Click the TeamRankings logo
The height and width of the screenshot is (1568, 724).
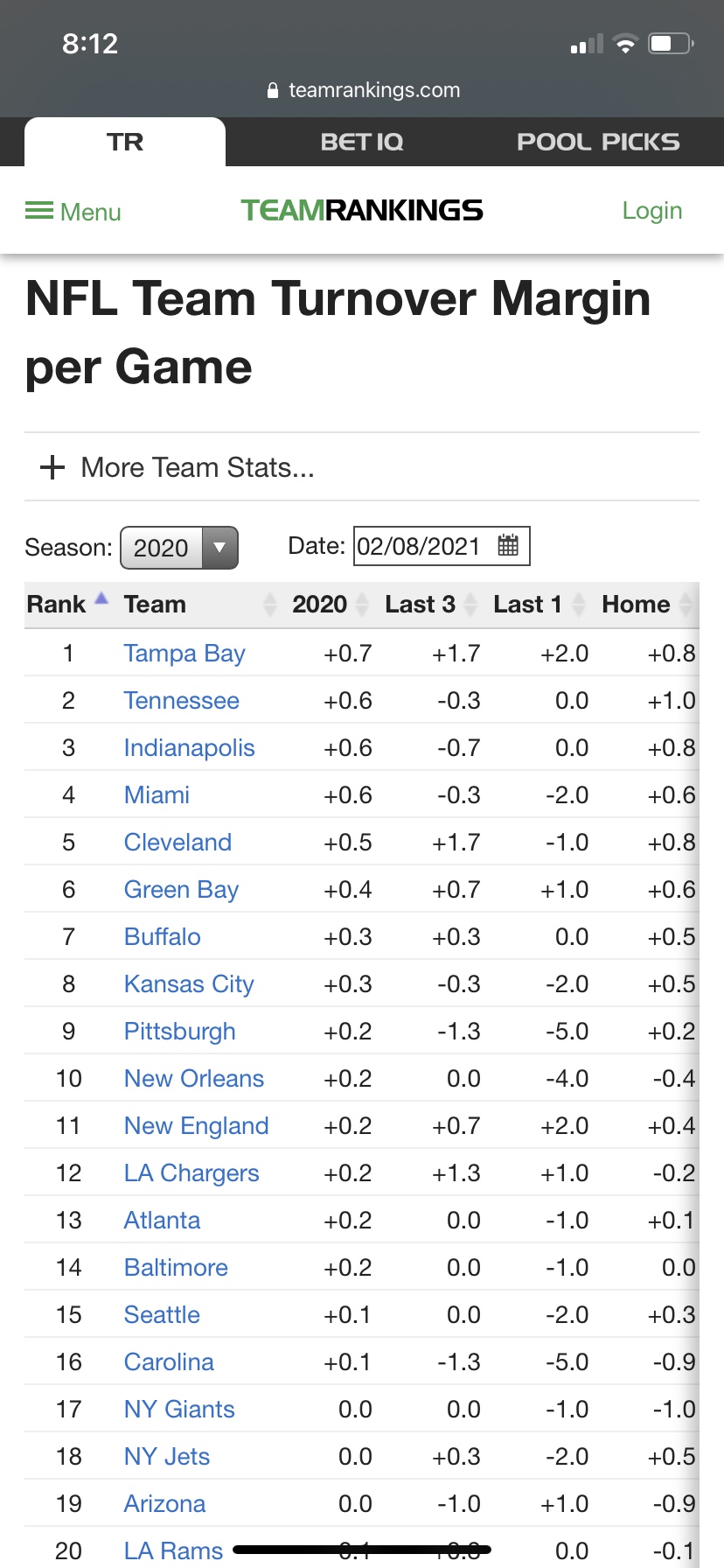click(x=362, y=210)
